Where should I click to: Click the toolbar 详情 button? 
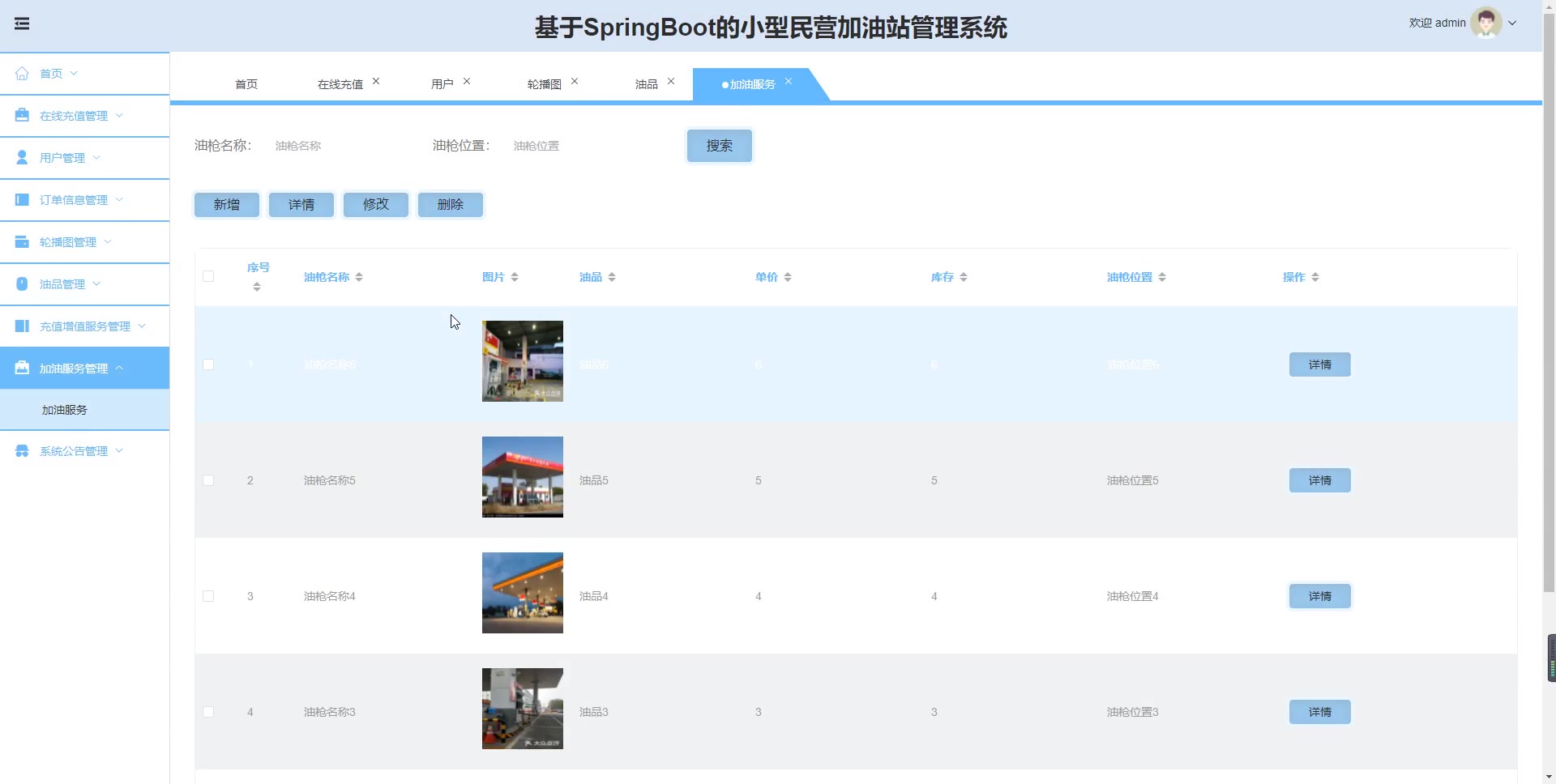click(301, 205)
